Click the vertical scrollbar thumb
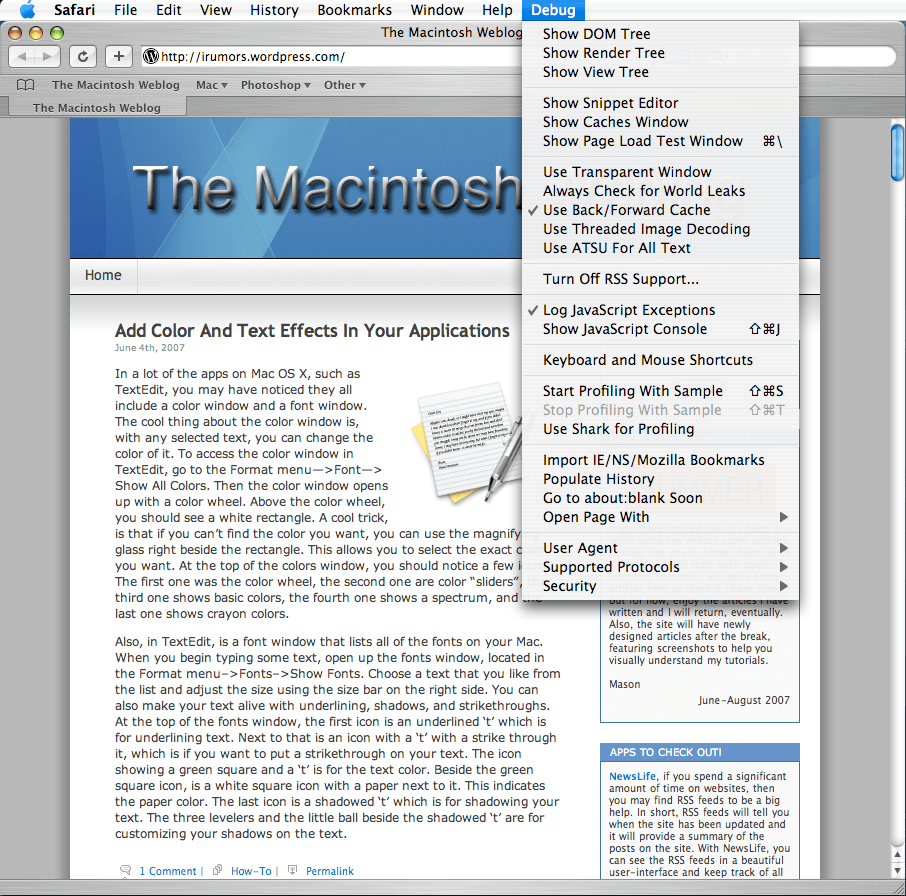The image size is (906, 896). [897, 153]
